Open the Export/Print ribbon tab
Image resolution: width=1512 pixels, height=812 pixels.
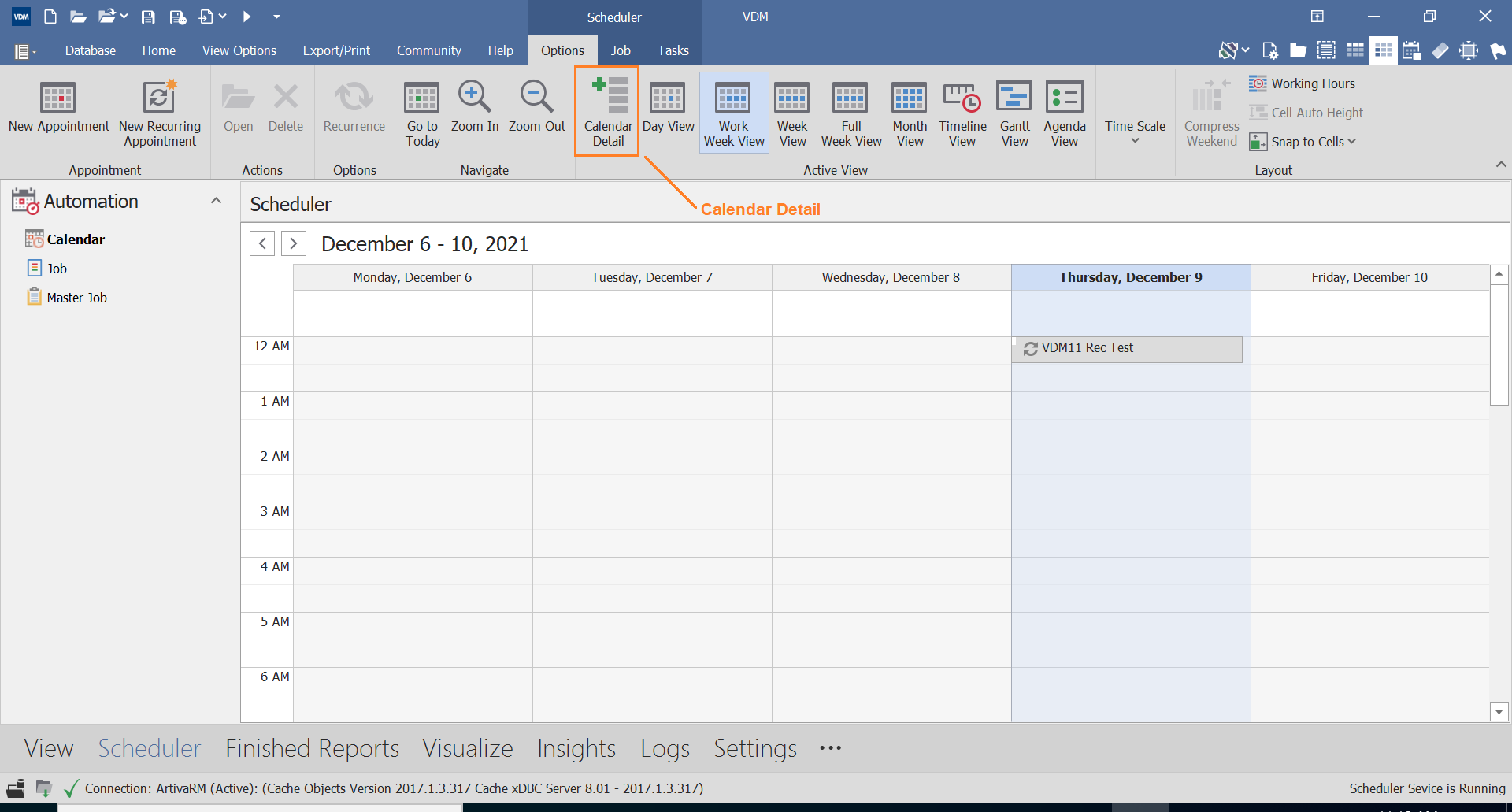click(x=336, y=50)
